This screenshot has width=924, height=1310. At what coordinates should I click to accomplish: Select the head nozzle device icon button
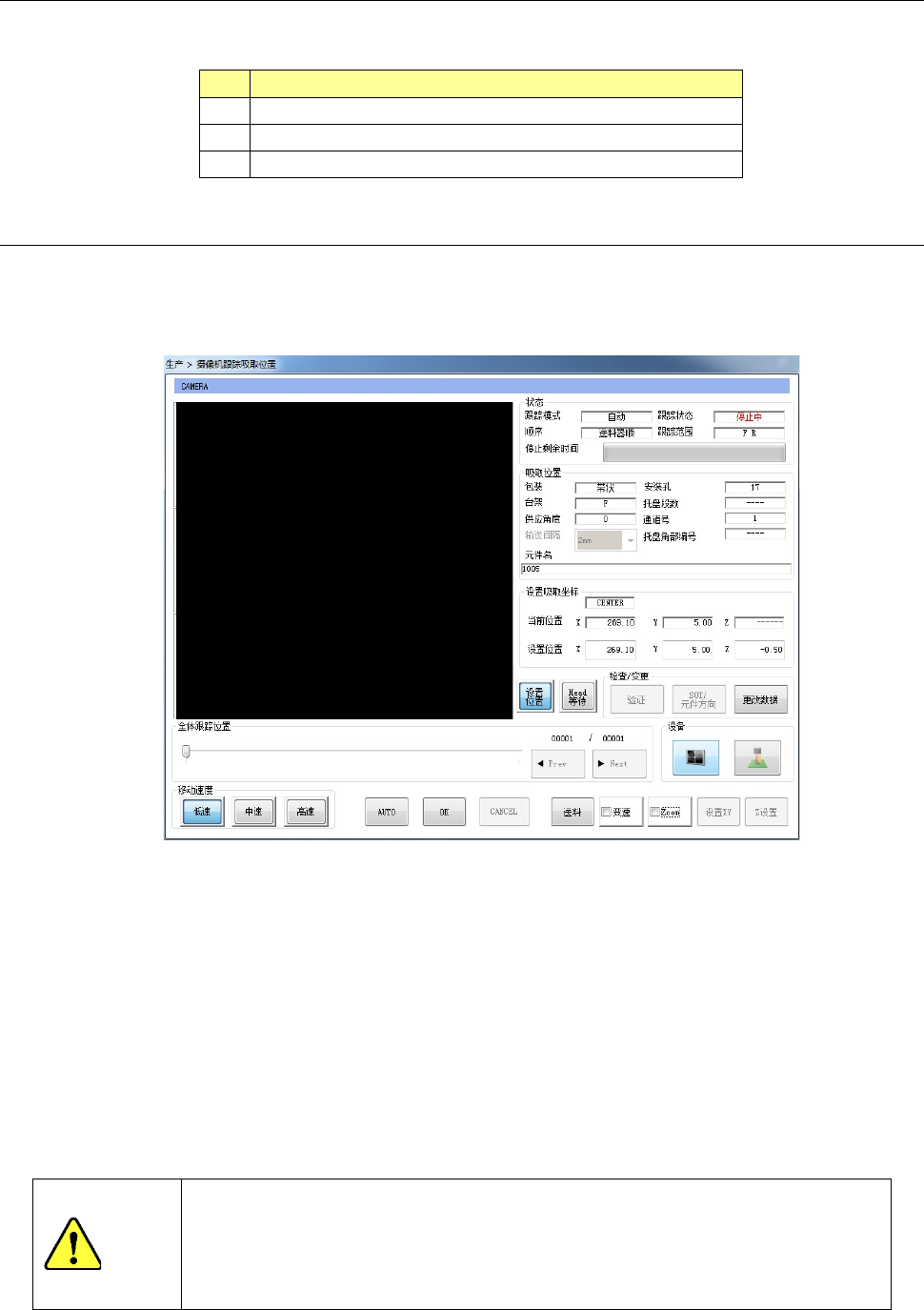tap(757, 758)
